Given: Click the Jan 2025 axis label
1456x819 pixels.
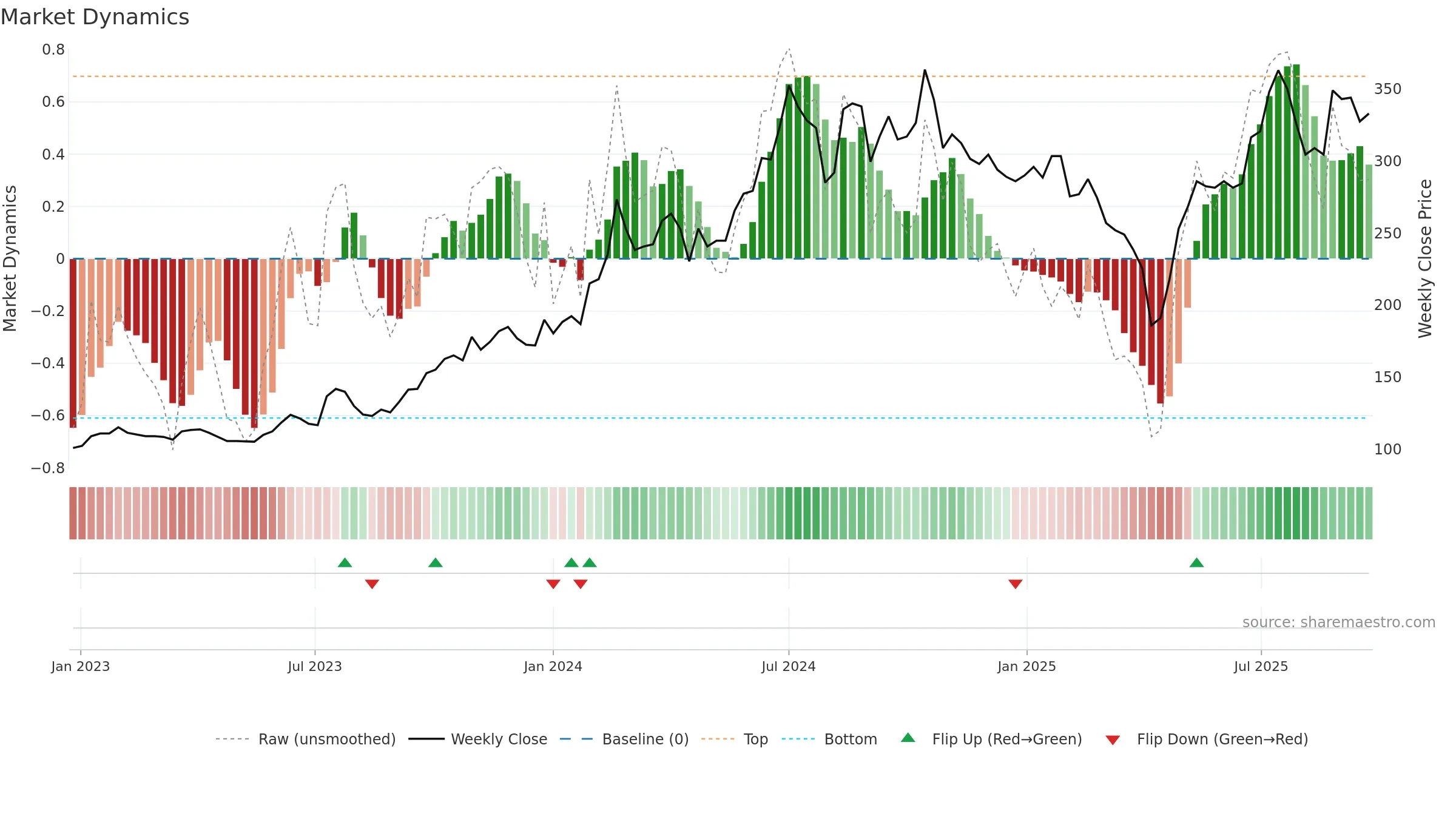Looking at the screenshot, I should tap(1027, 666).
